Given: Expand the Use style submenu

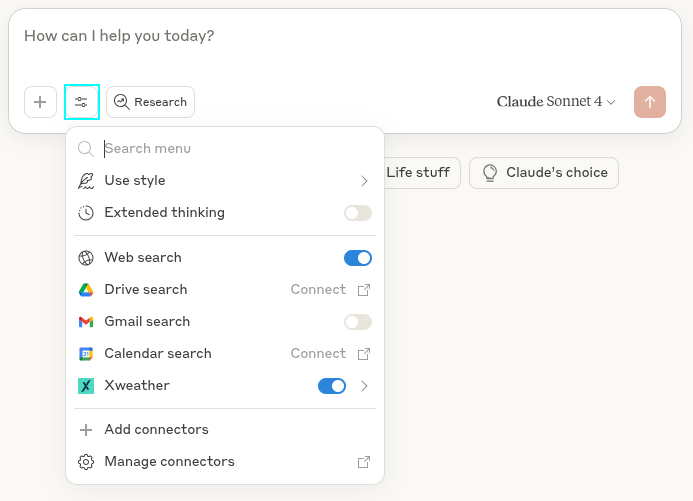Looking at the screenshot, I should [364, 181].
